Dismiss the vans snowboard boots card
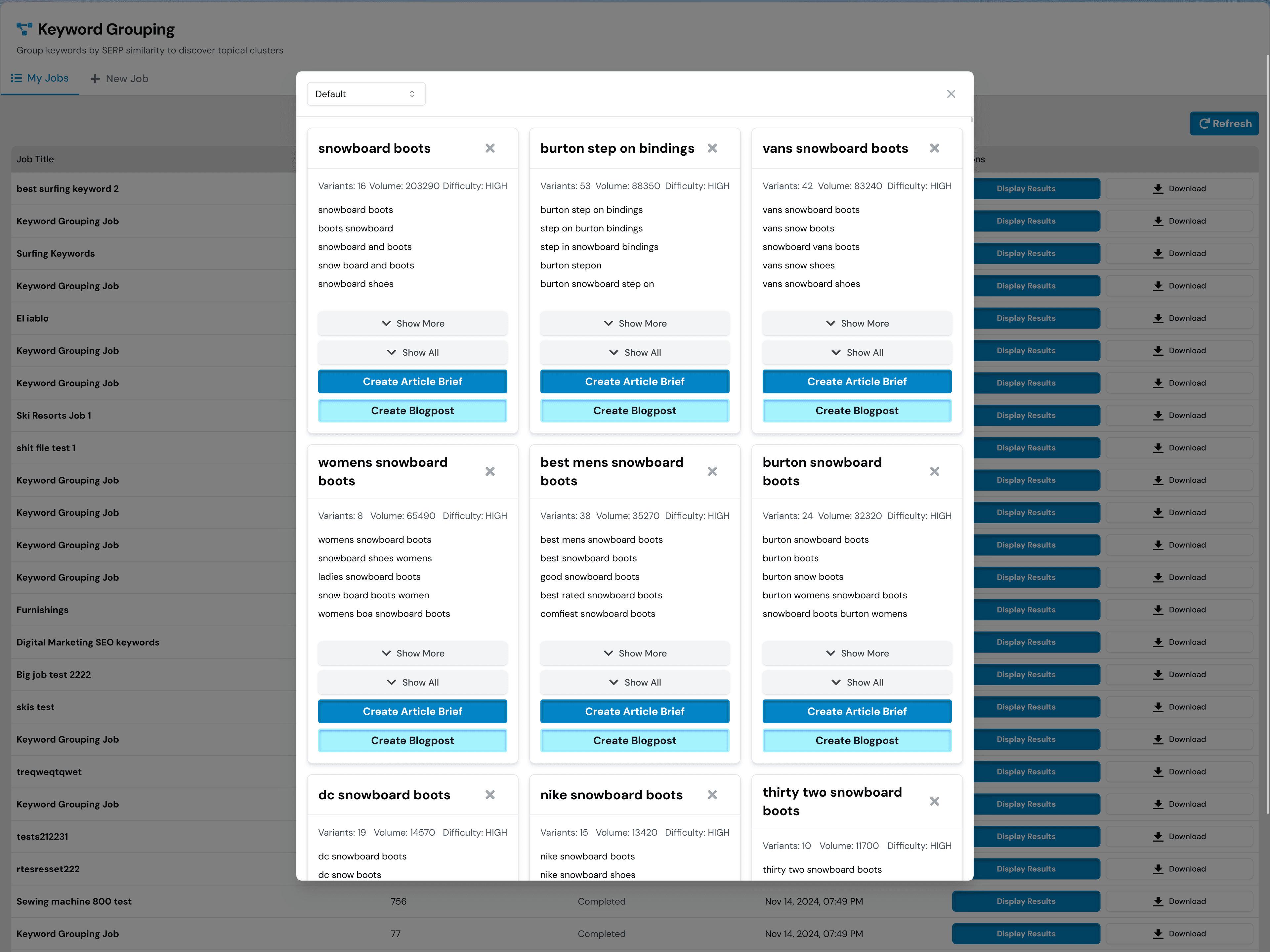 click(934, 148)
